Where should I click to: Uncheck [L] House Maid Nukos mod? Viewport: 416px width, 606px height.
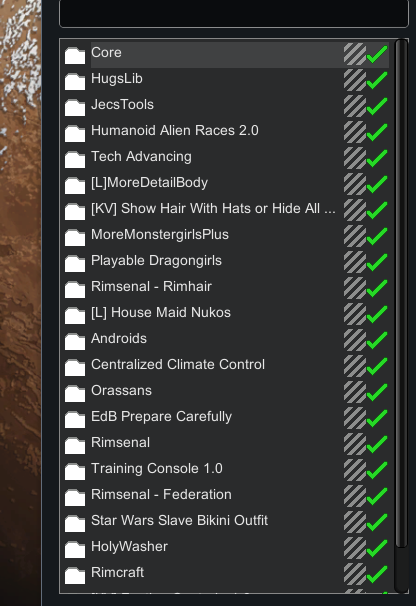coord(377,314)
